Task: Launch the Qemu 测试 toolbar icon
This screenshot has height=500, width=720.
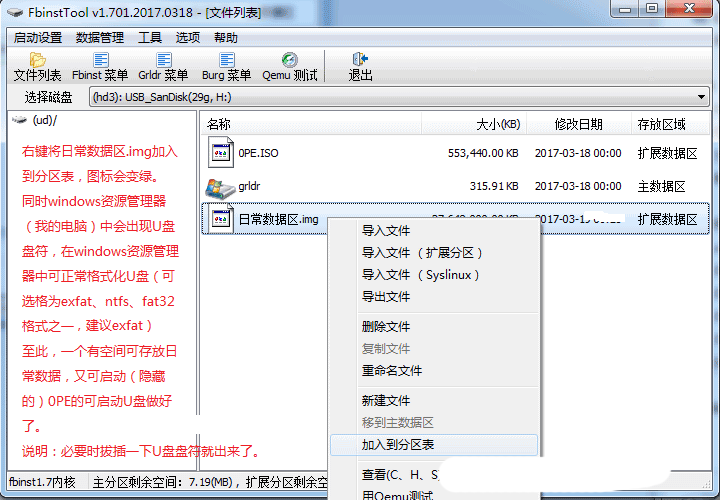Action: 289,60
